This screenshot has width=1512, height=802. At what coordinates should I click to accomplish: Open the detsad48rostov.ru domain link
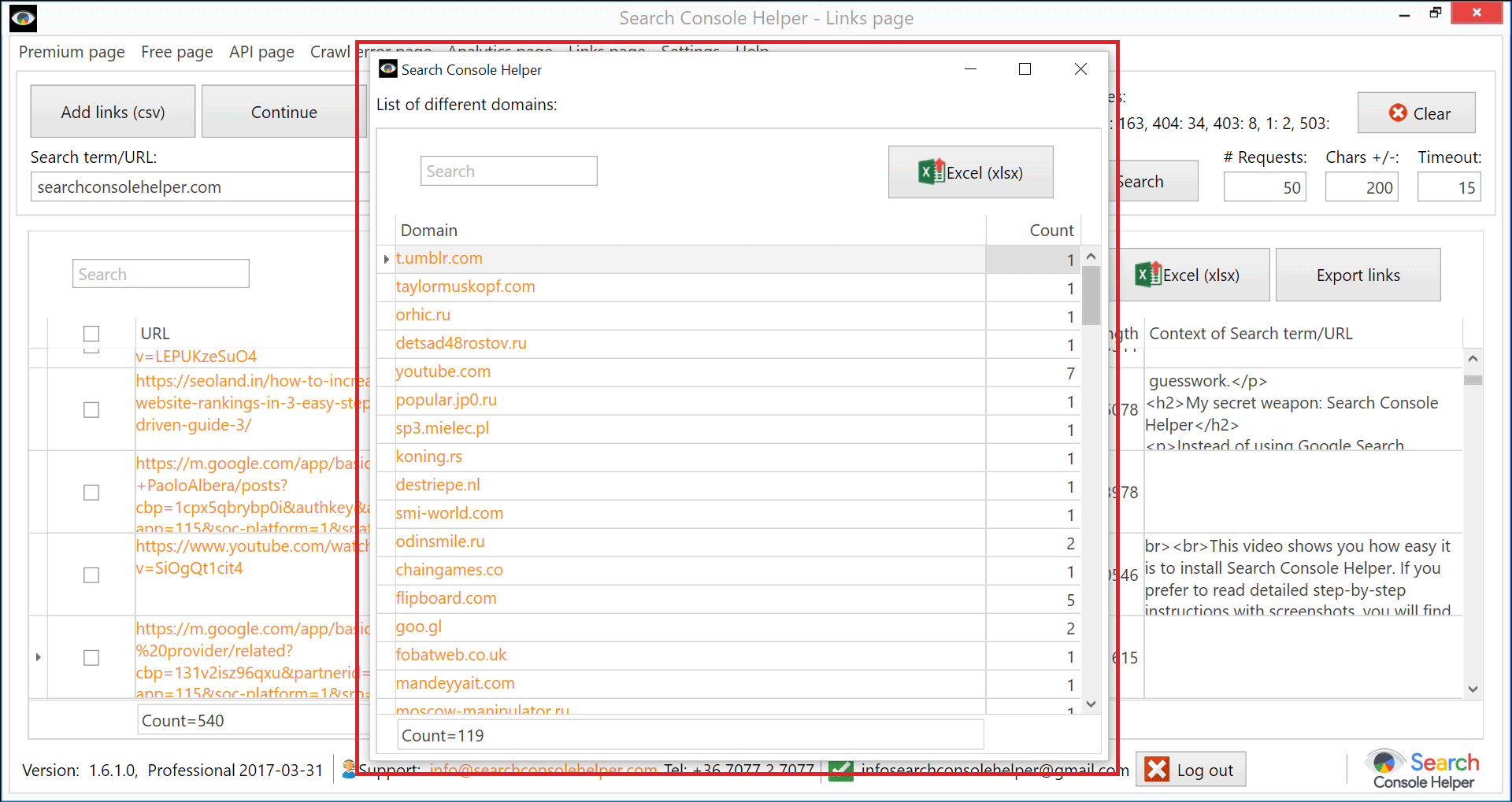click(x=461, y=343)
